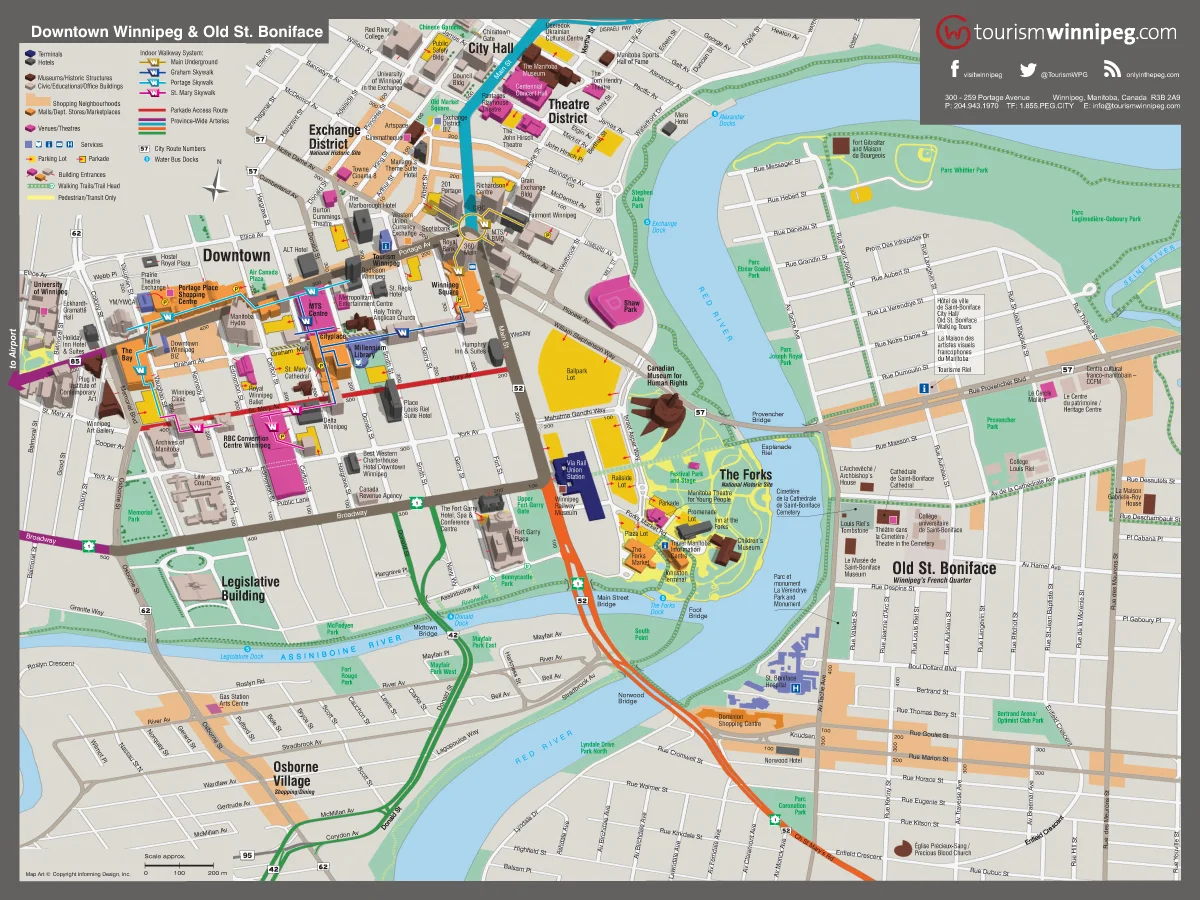Click the 'City Hall' label
The width and height of the screenshot is (1200, 900).
click(490, 47)
